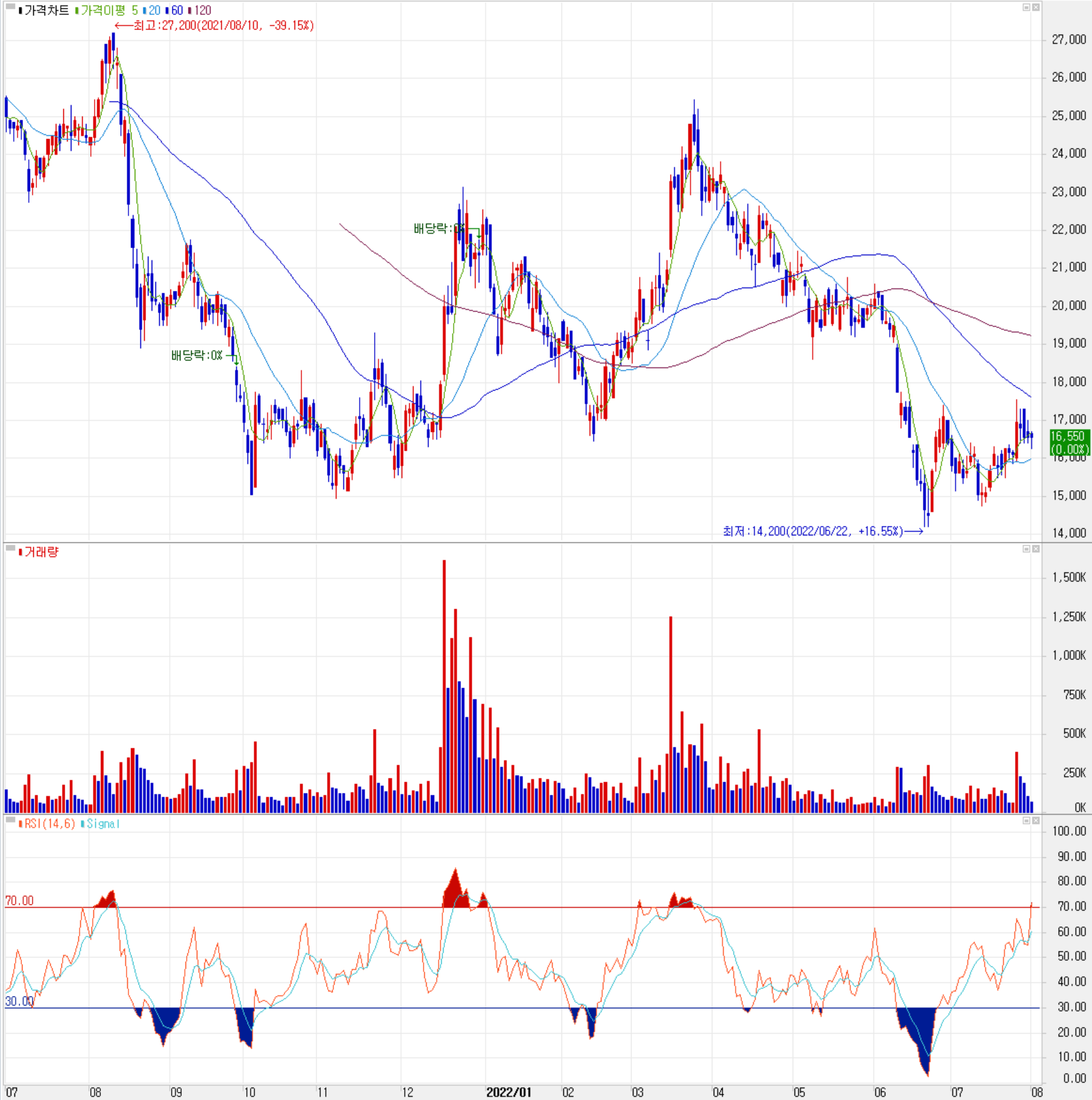
Task: Click the 최고:27,200 high price annotation
Action: click(x=214, y=26)
